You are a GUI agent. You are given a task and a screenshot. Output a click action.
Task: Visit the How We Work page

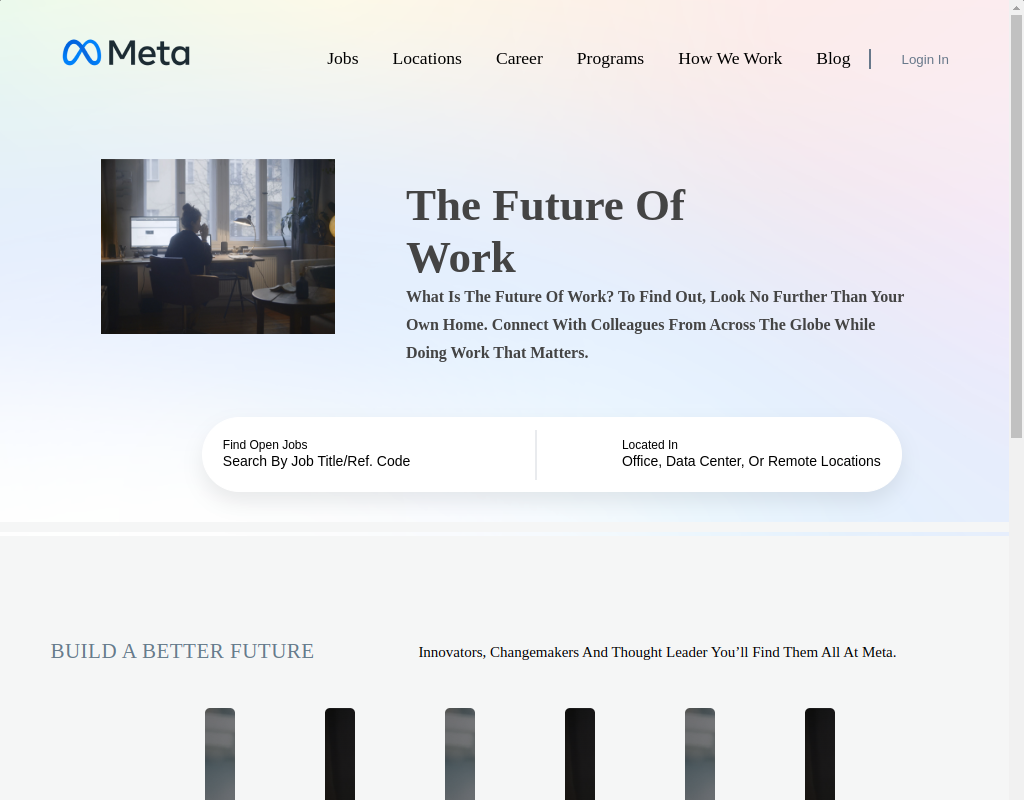click(x=730, y=59)
